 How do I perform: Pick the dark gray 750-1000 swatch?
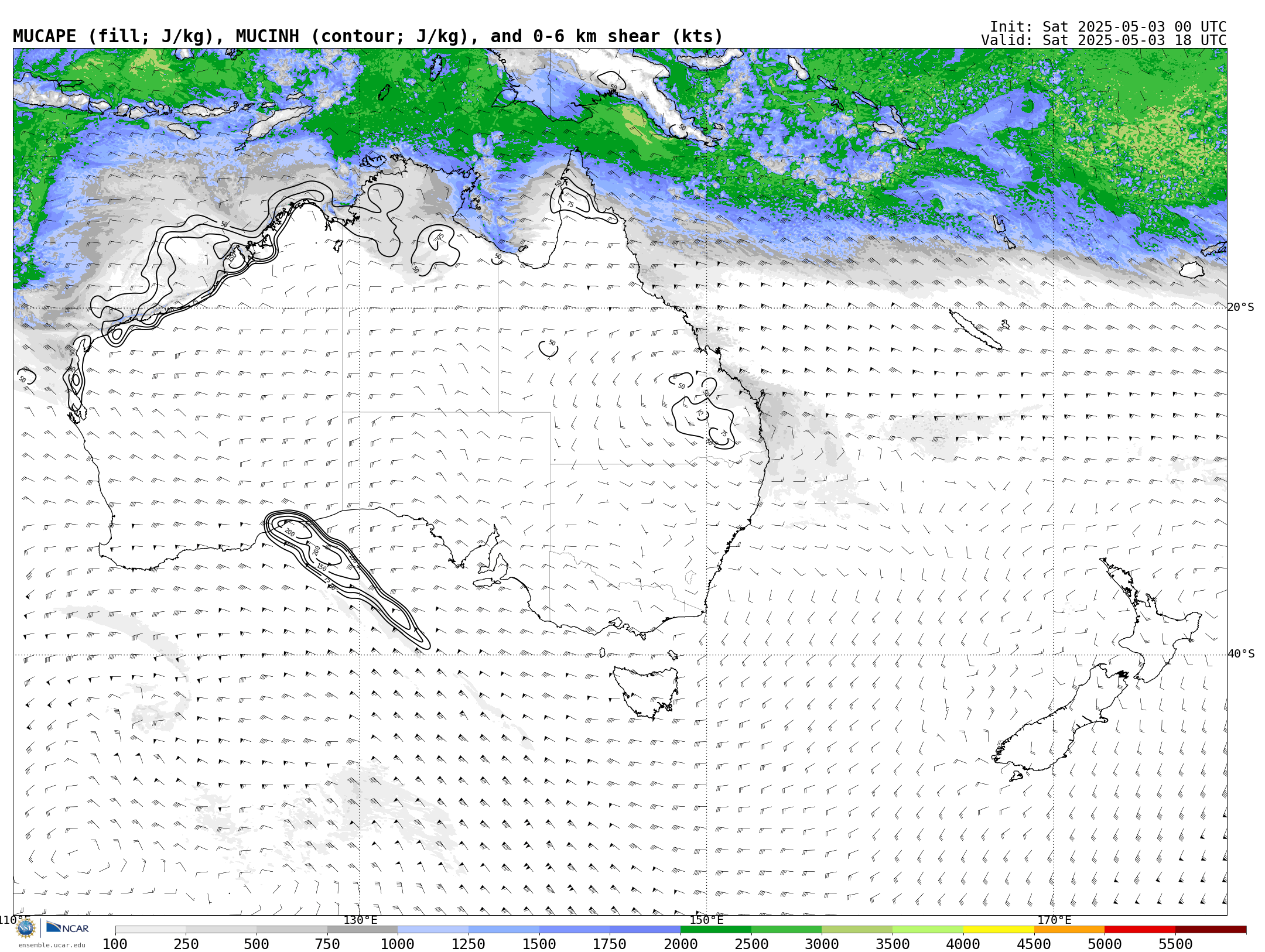(363, 929)
